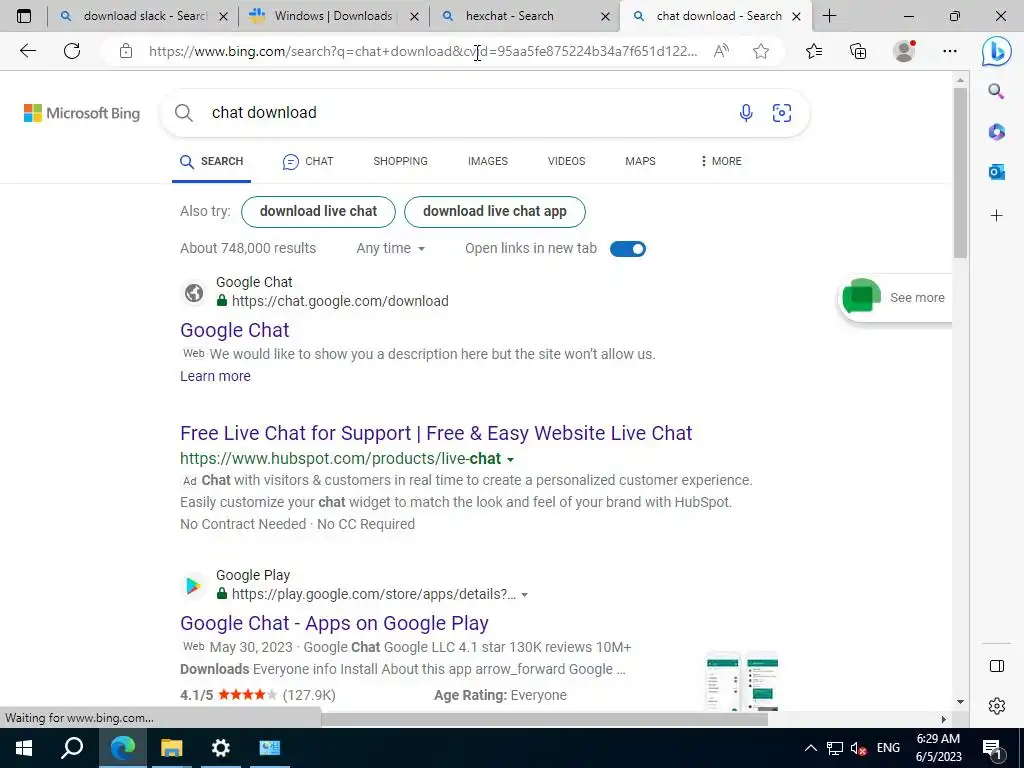The width and height of the screenshot is (1024, 768).
Task: Open the VIDEOS results tab
Action: [x=566, y=161]
